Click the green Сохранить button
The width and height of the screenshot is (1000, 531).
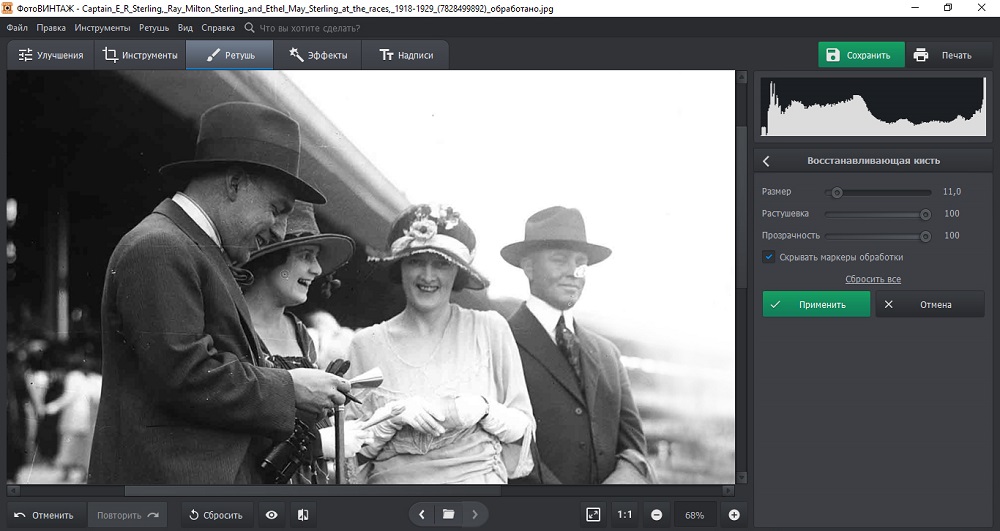click(860, 55)
